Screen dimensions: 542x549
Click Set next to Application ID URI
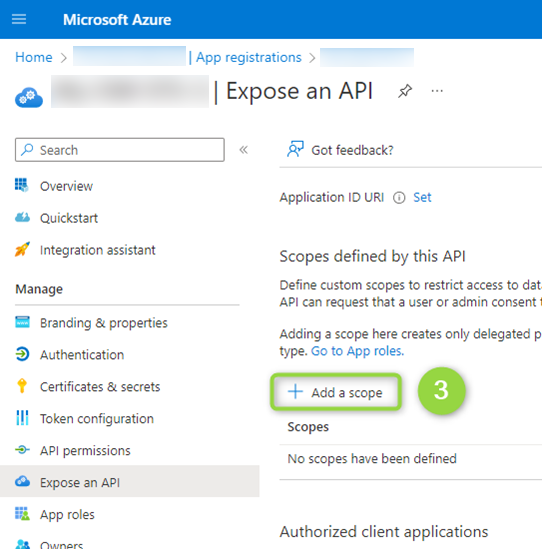pos(422,197)
